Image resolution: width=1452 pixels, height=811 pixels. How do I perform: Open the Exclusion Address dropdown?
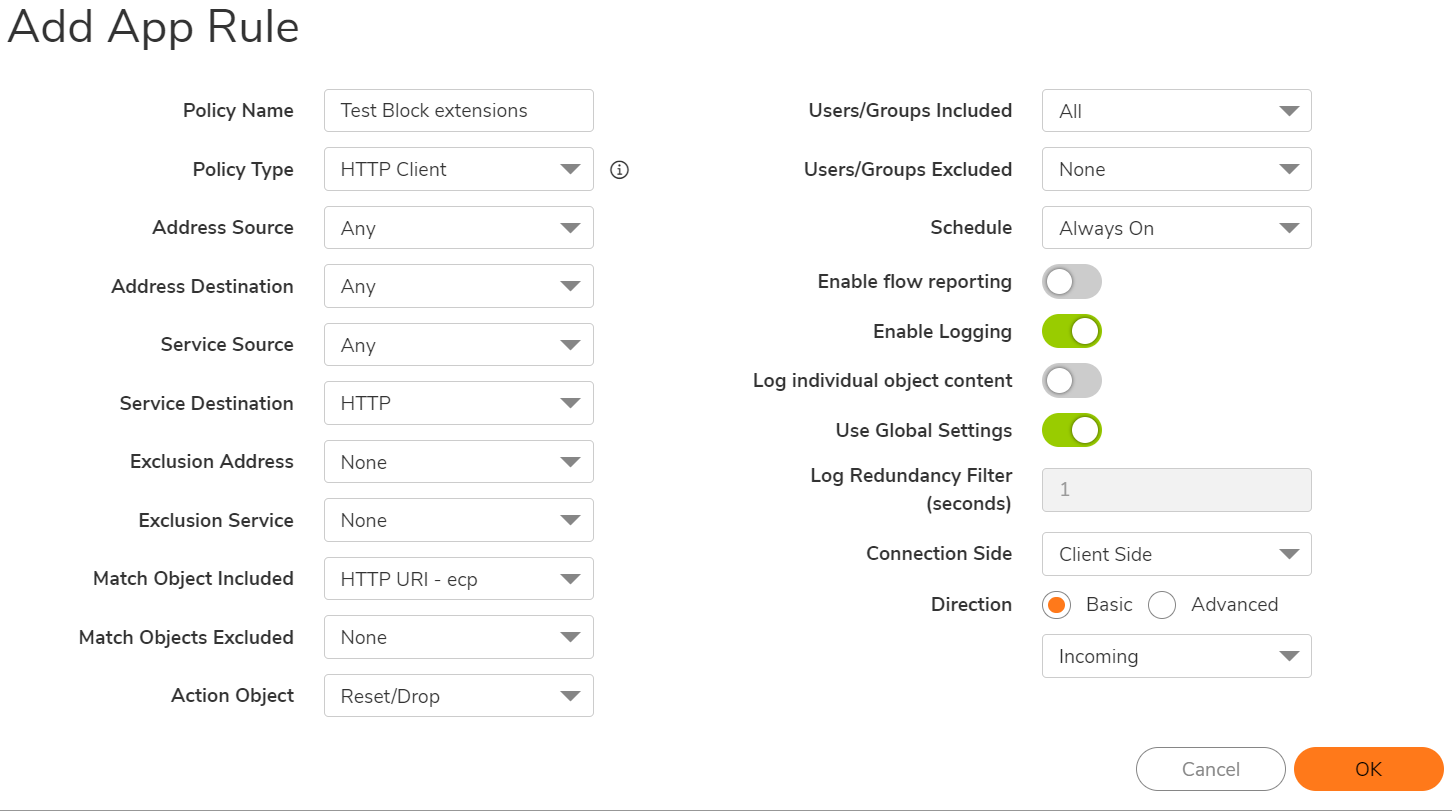pos(459,462)
